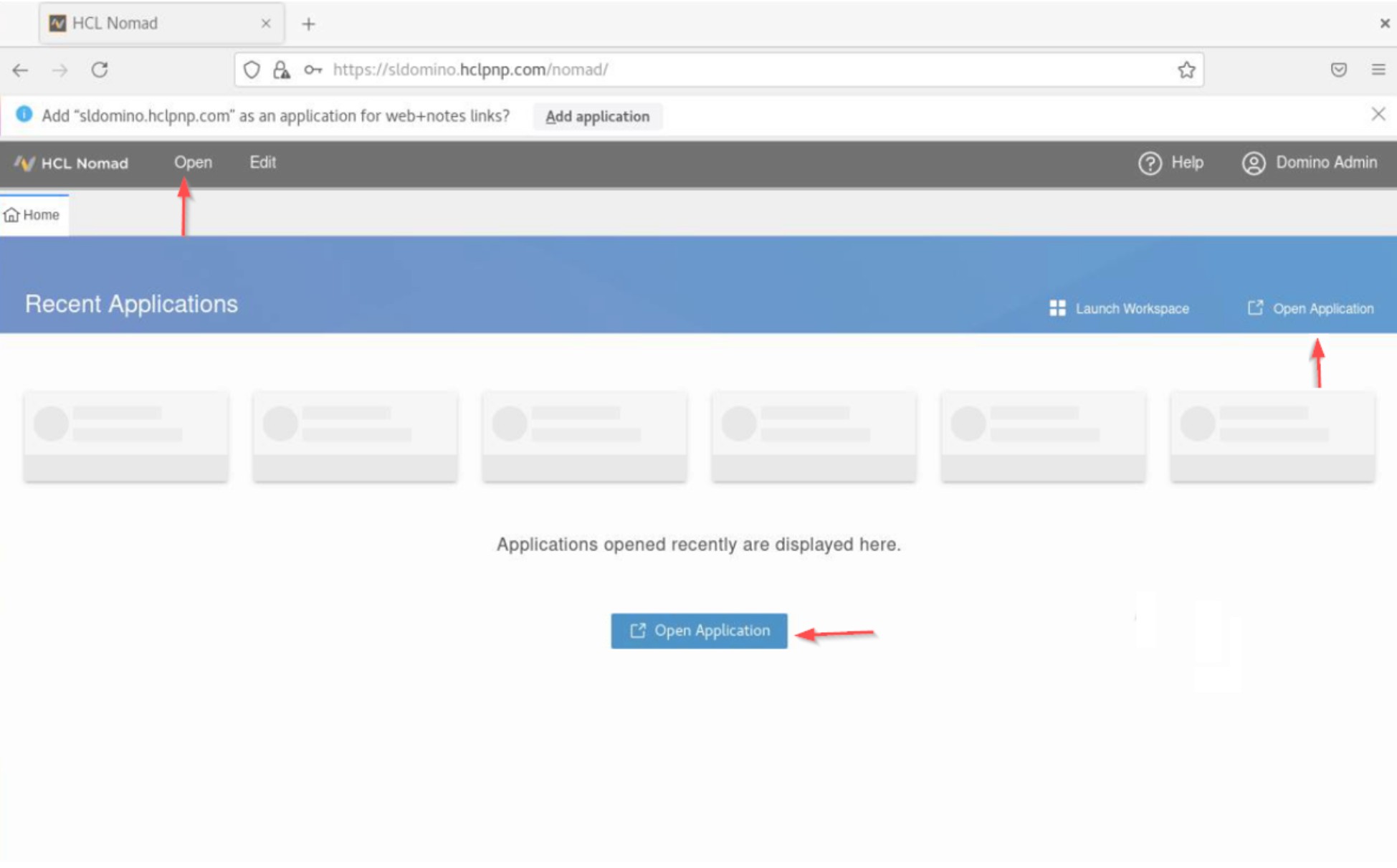Image resolution: width=1397 pixels, height=868 pixels.
Task: Open the Pocket save icon
Action: click(1338, 70)
